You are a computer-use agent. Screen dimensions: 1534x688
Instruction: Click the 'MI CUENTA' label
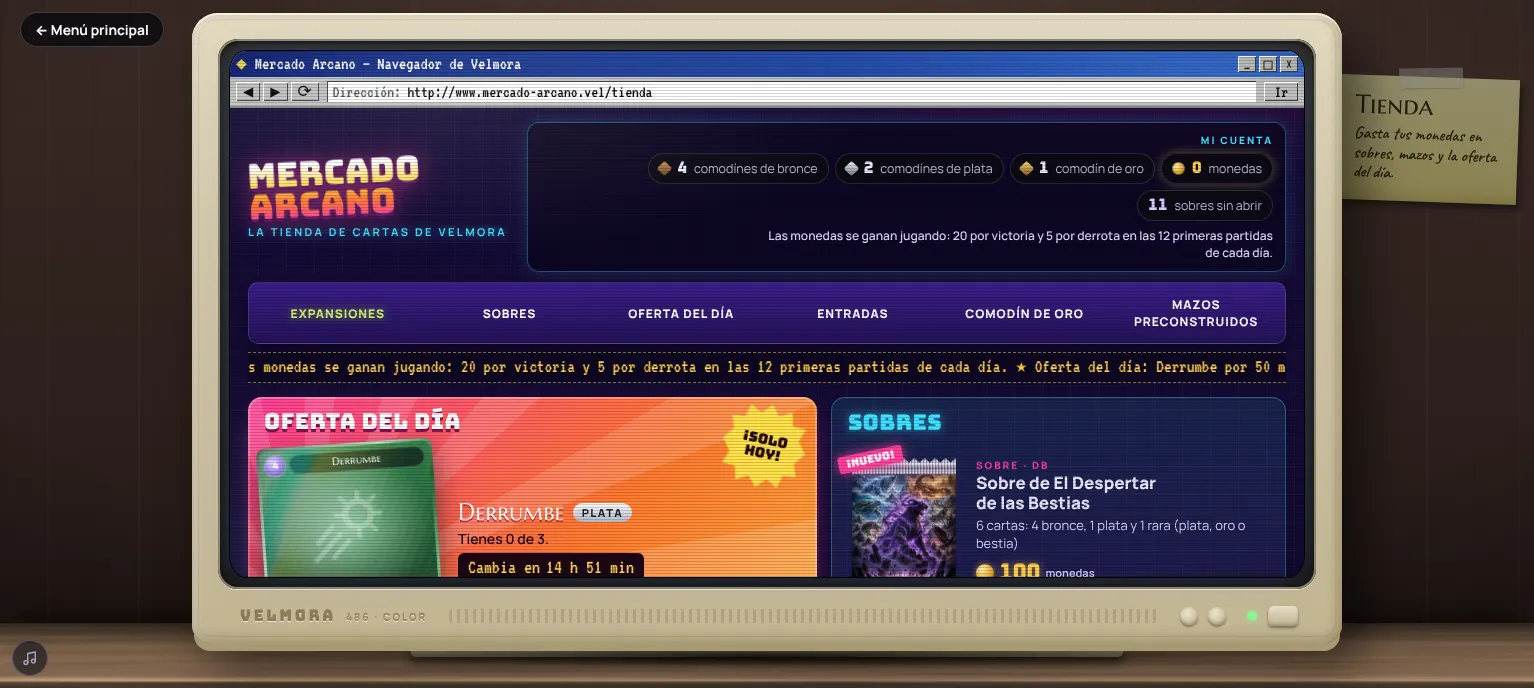(1236, 141)
